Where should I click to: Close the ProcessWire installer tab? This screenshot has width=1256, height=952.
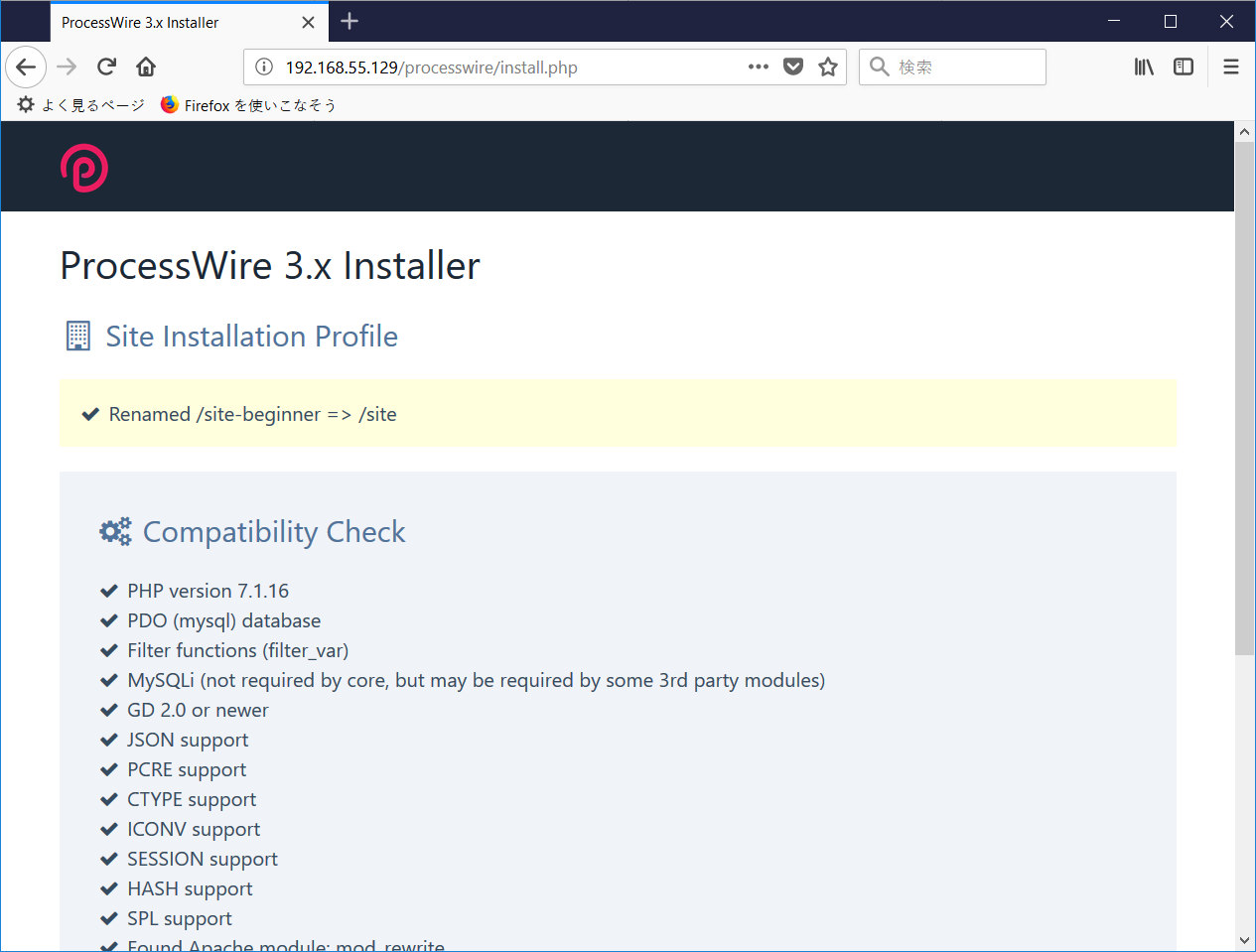308,21
